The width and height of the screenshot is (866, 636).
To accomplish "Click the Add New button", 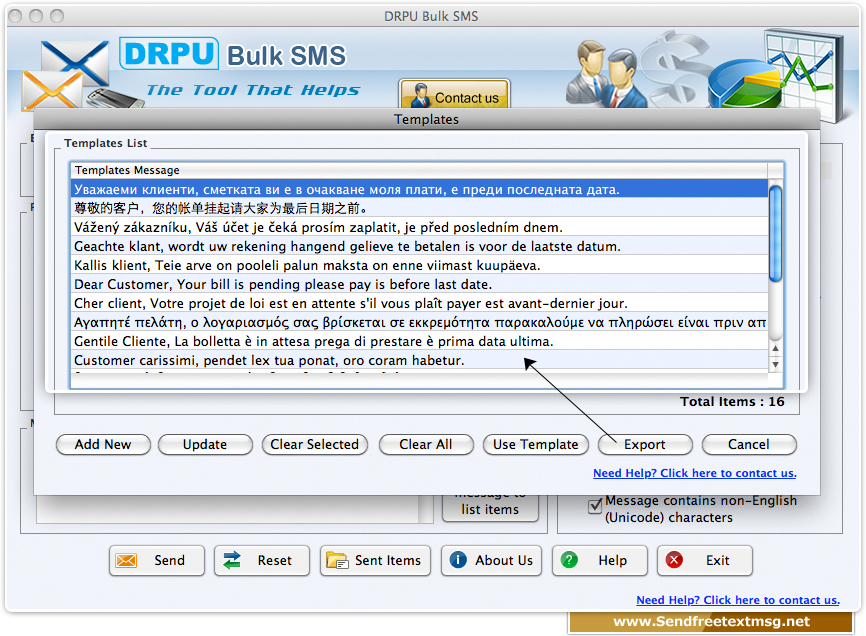I will [x=103, y=444].
